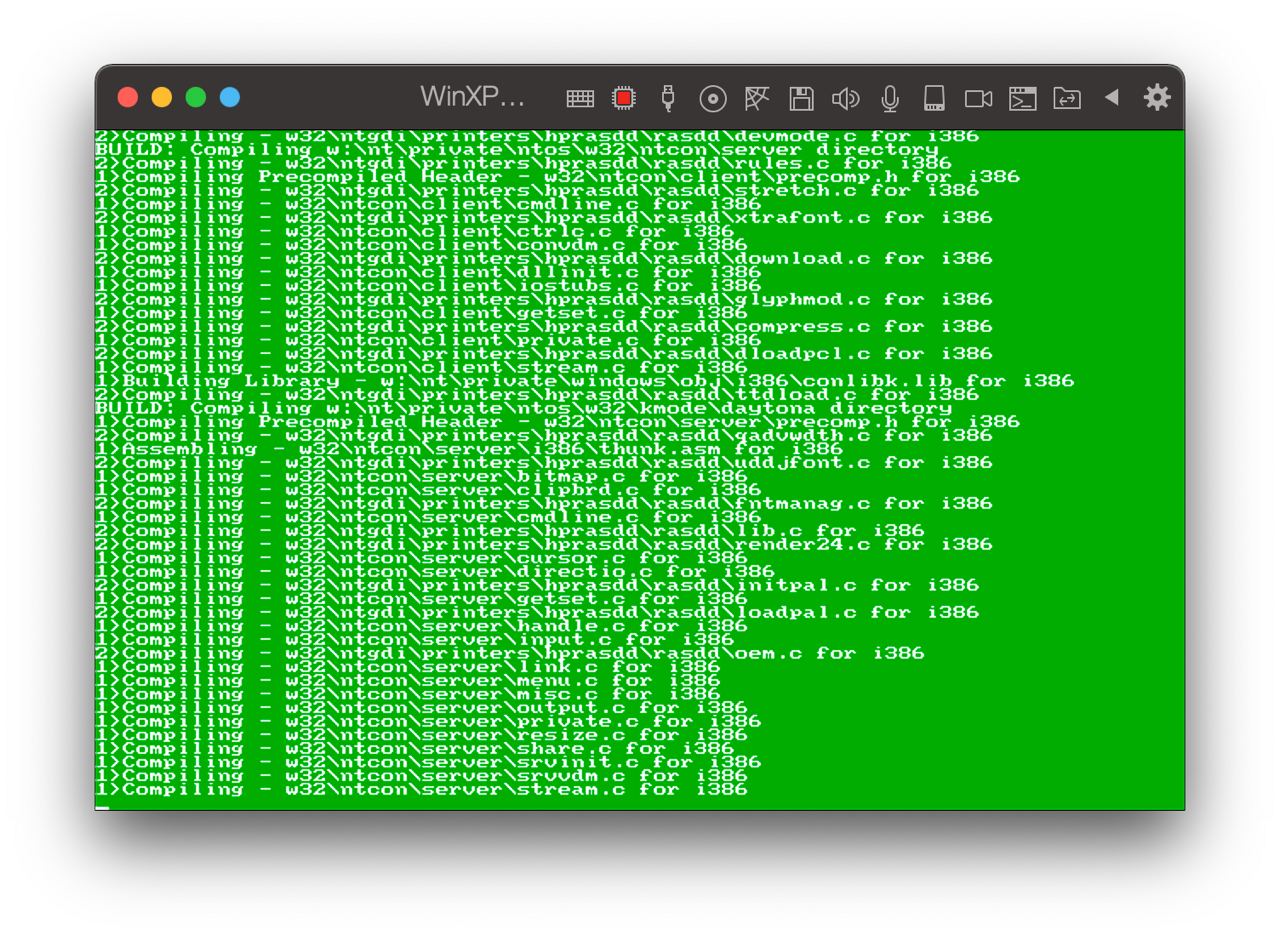Click the server\directio.c line
Screen dimensions: 1280x936
[435, 572]
